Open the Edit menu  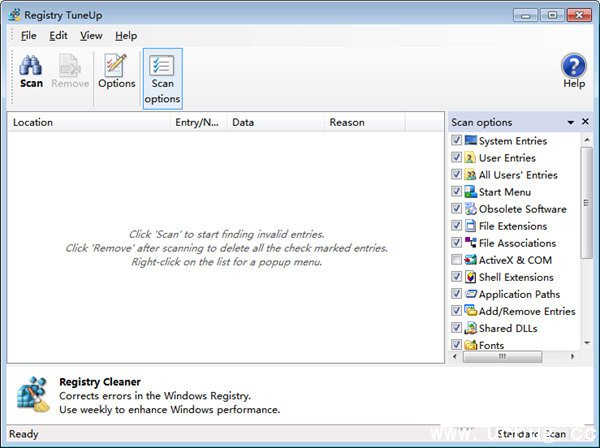click(x=58, y=36)
